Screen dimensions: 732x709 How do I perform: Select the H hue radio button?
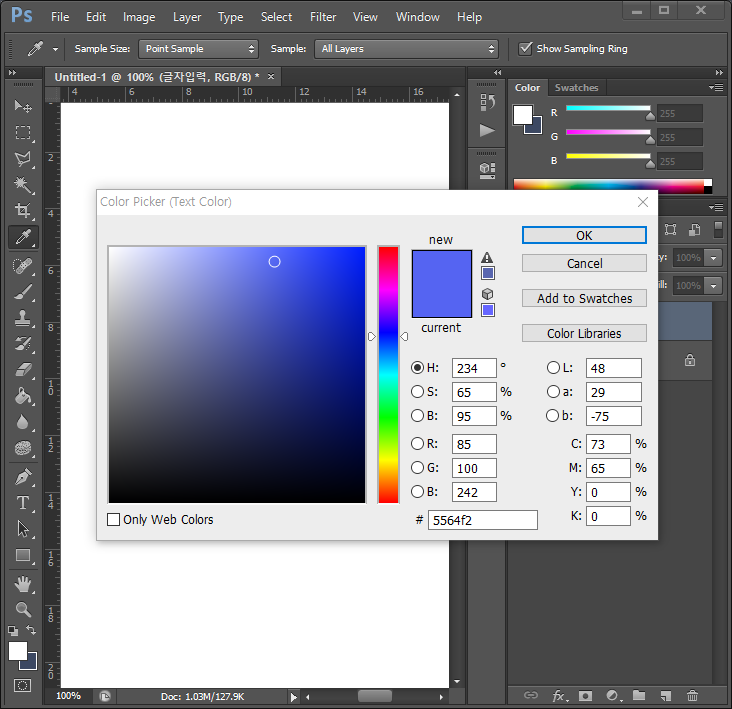coord(417,368)
